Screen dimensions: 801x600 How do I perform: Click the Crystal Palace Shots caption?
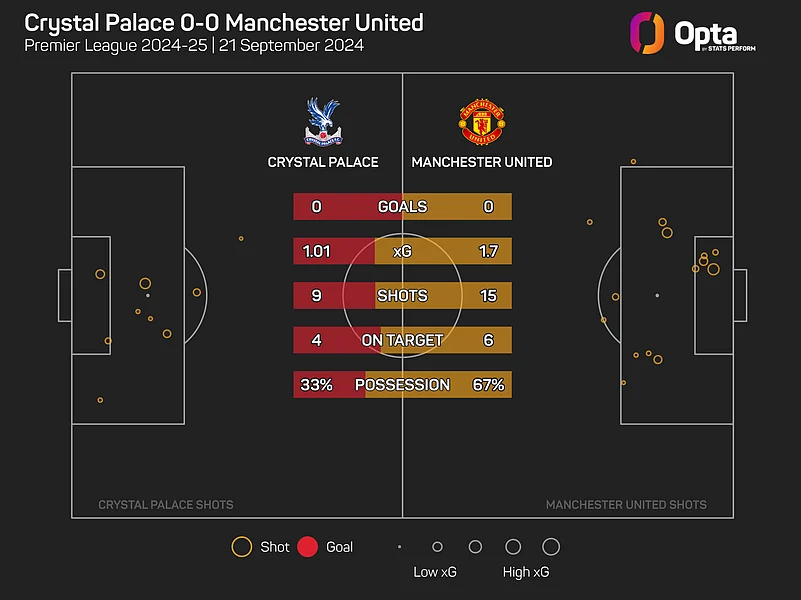point(166,505)
